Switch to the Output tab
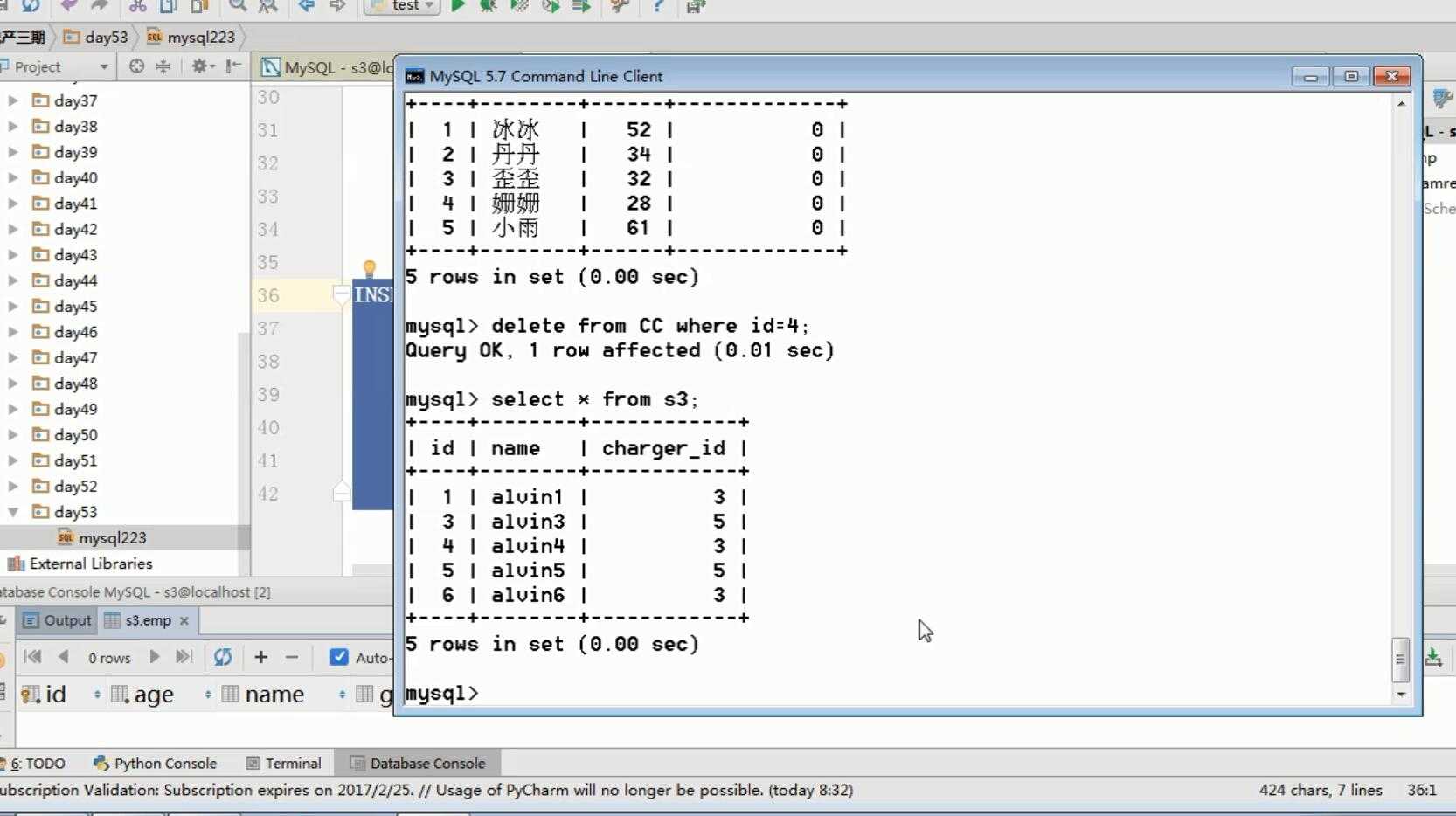1456x816 pixels. point(57,620)
